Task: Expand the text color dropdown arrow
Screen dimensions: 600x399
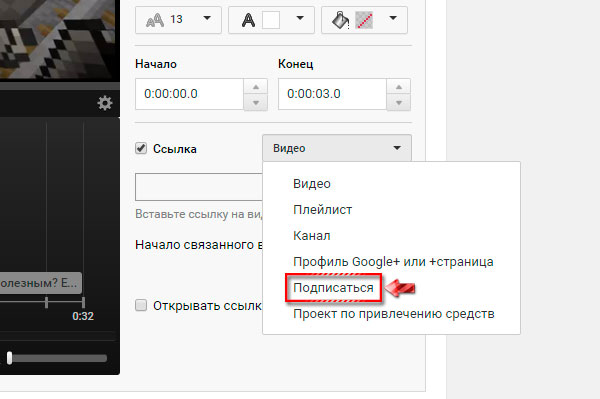Action: [x=300, y=18]
